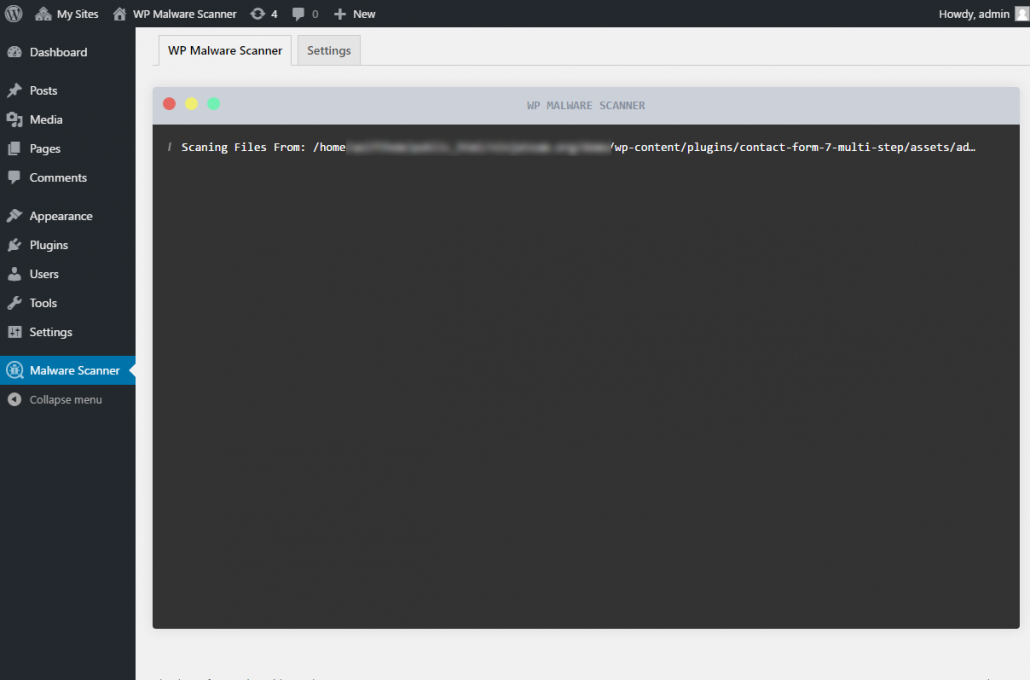
Task: Open the Howdy, admin account menu
Action: [974, 14]
